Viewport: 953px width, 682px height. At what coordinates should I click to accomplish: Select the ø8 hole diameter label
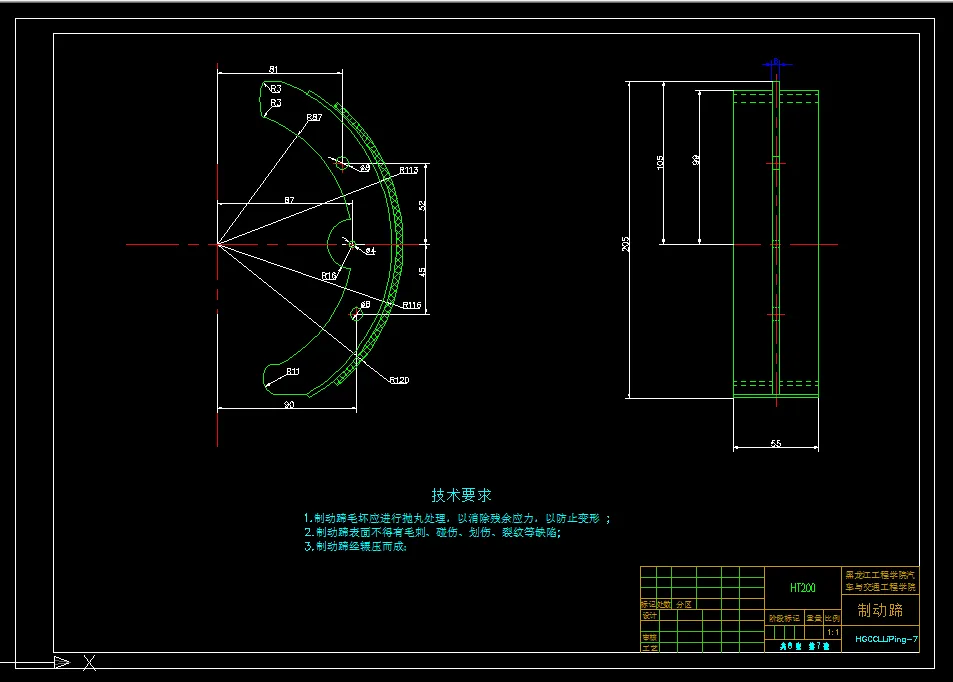coord(365,305)
